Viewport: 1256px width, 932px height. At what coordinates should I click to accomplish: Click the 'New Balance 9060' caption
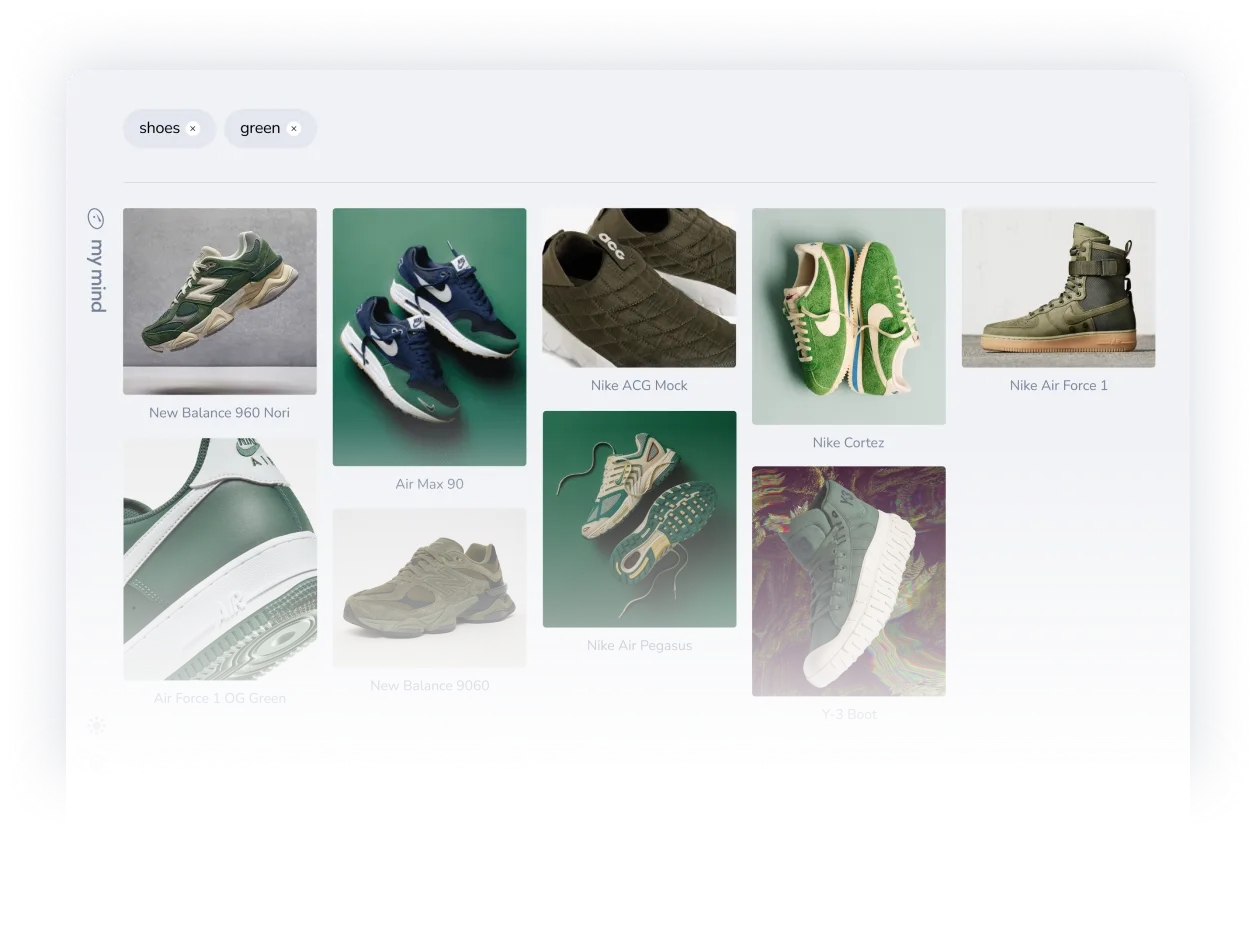coord(429,685)
